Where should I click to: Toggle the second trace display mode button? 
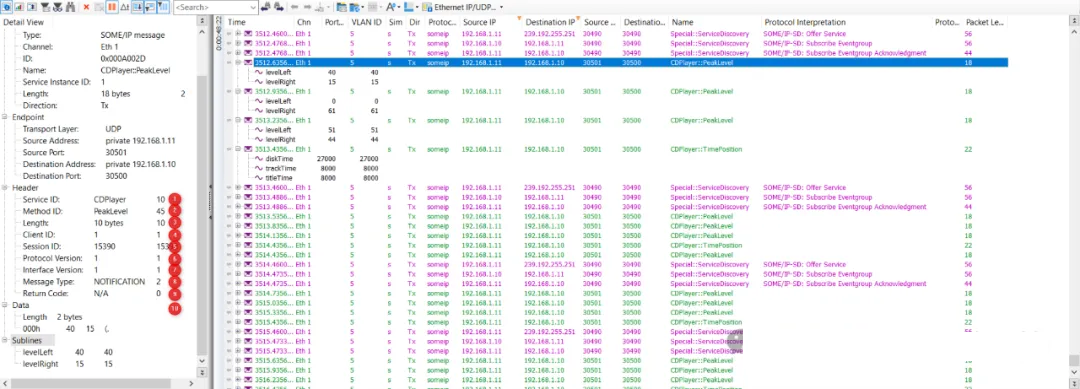(x=150, y=7)
